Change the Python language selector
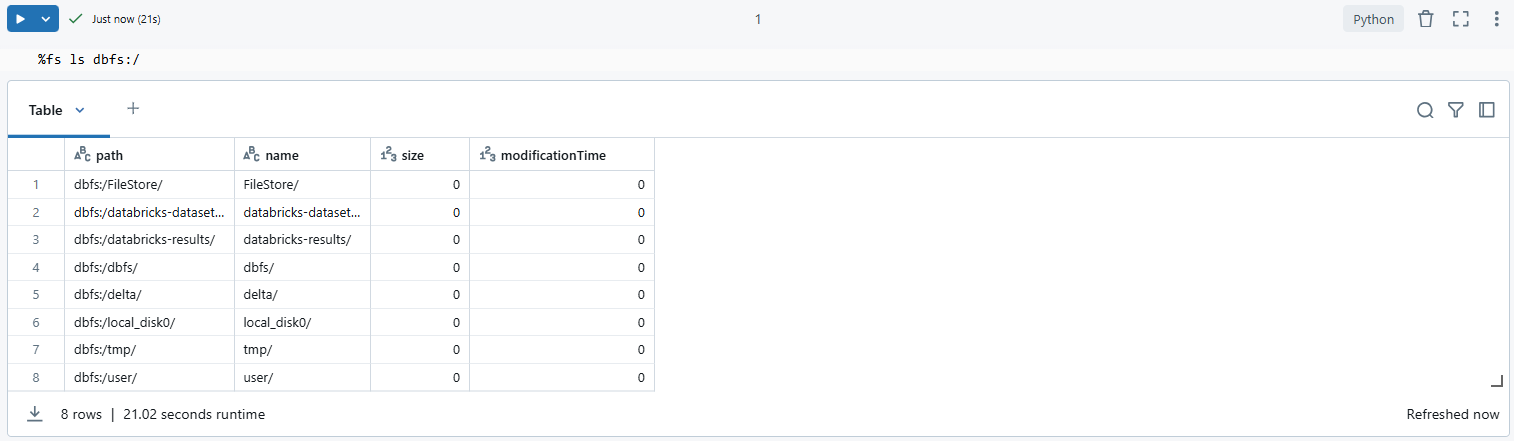The width and height of the screenshot is (1514, 441). tap(1373, 19)
